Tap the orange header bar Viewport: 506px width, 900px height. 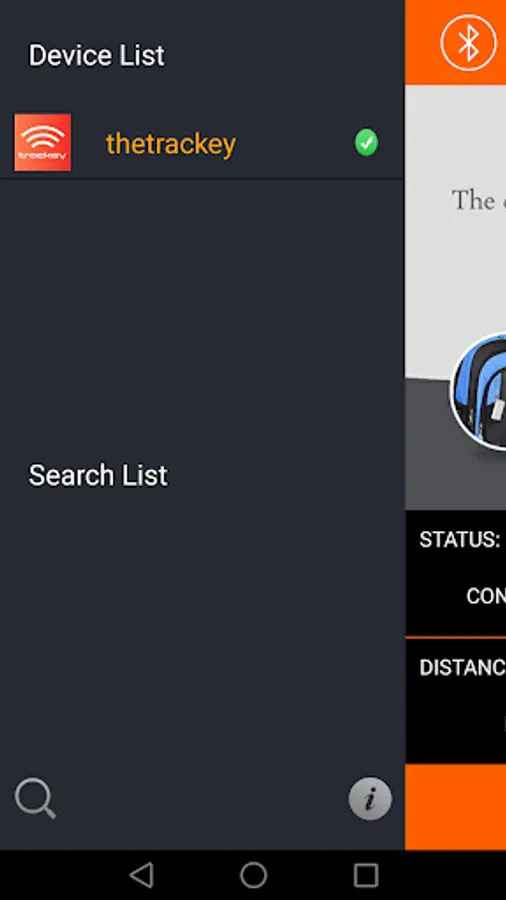point(456,42)
